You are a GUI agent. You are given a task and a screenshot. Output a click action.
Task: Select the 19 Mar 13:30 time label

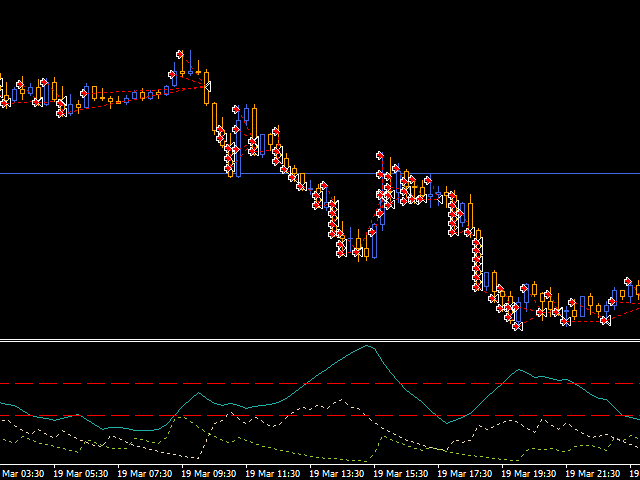340,473
